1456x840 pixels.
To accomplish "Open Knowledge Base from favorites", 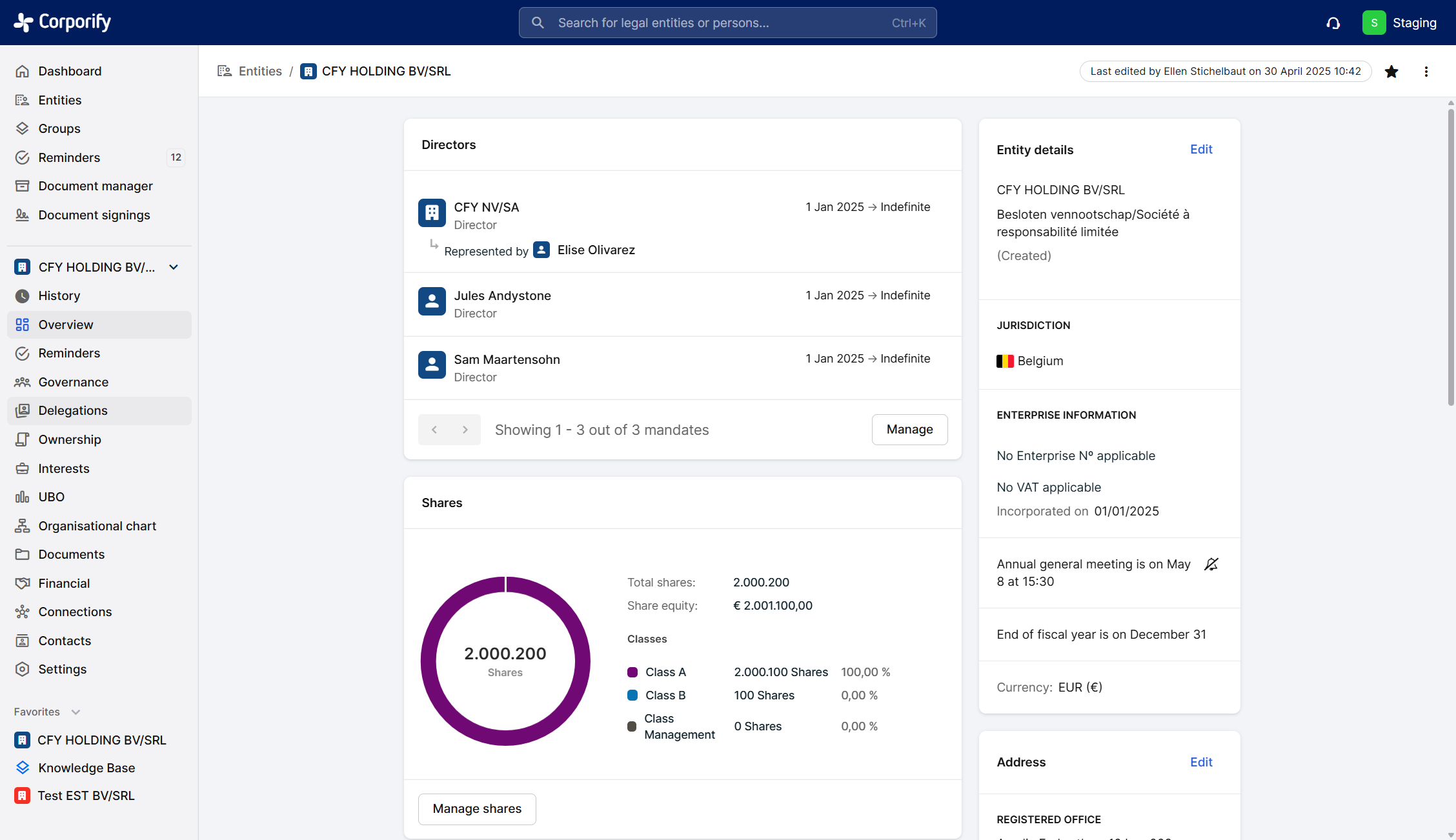I will (86, 768).
